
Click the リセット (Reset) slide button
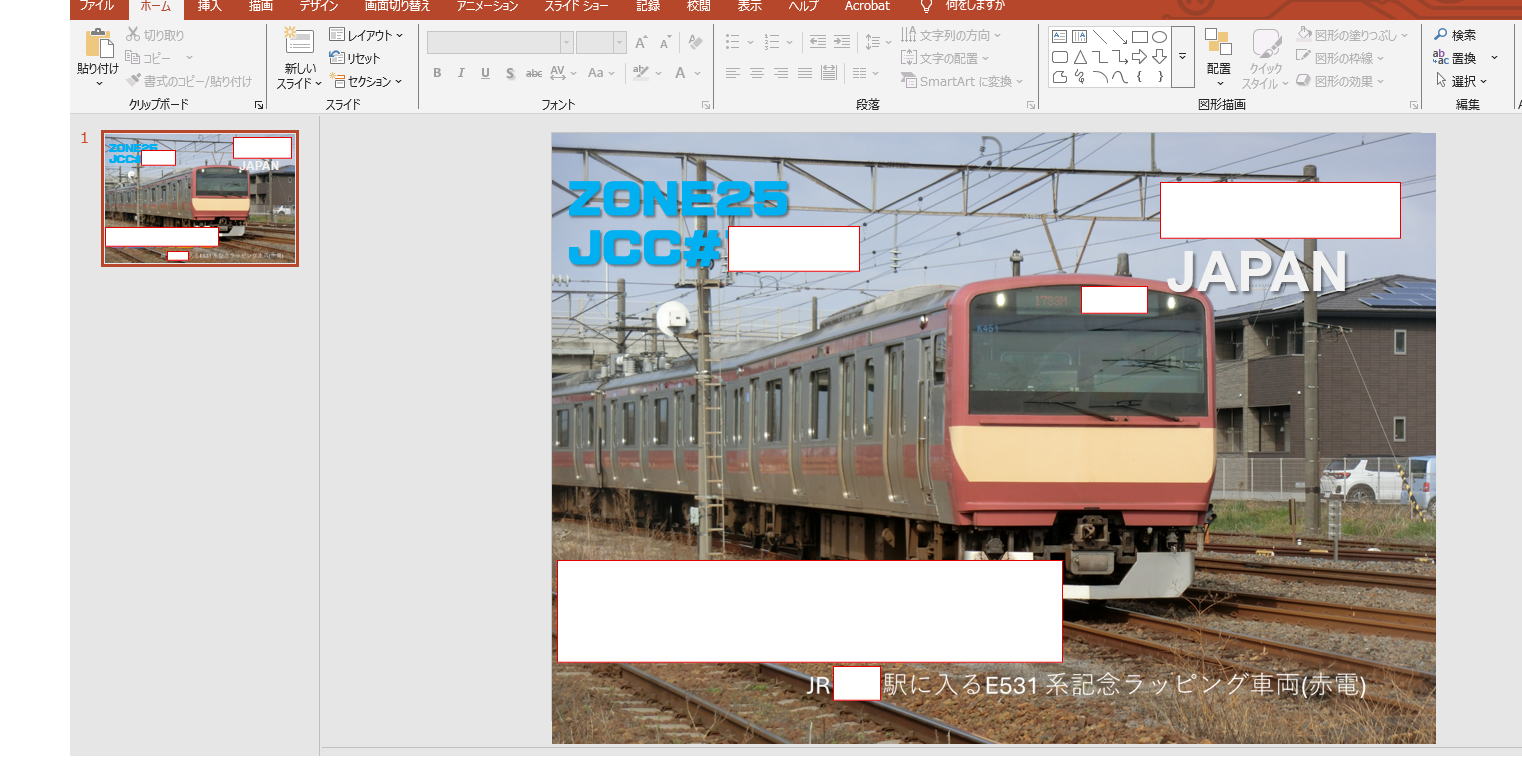[355, 58]
